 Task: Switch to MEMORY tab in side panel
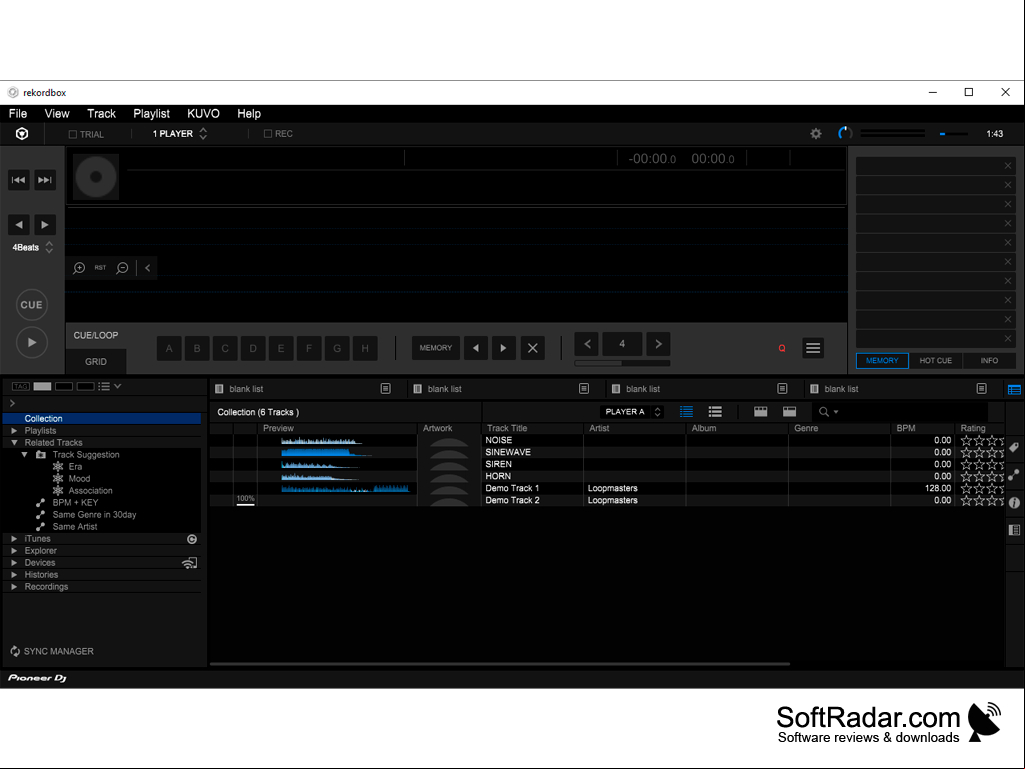pyautogui.click(x=882, y=361)
